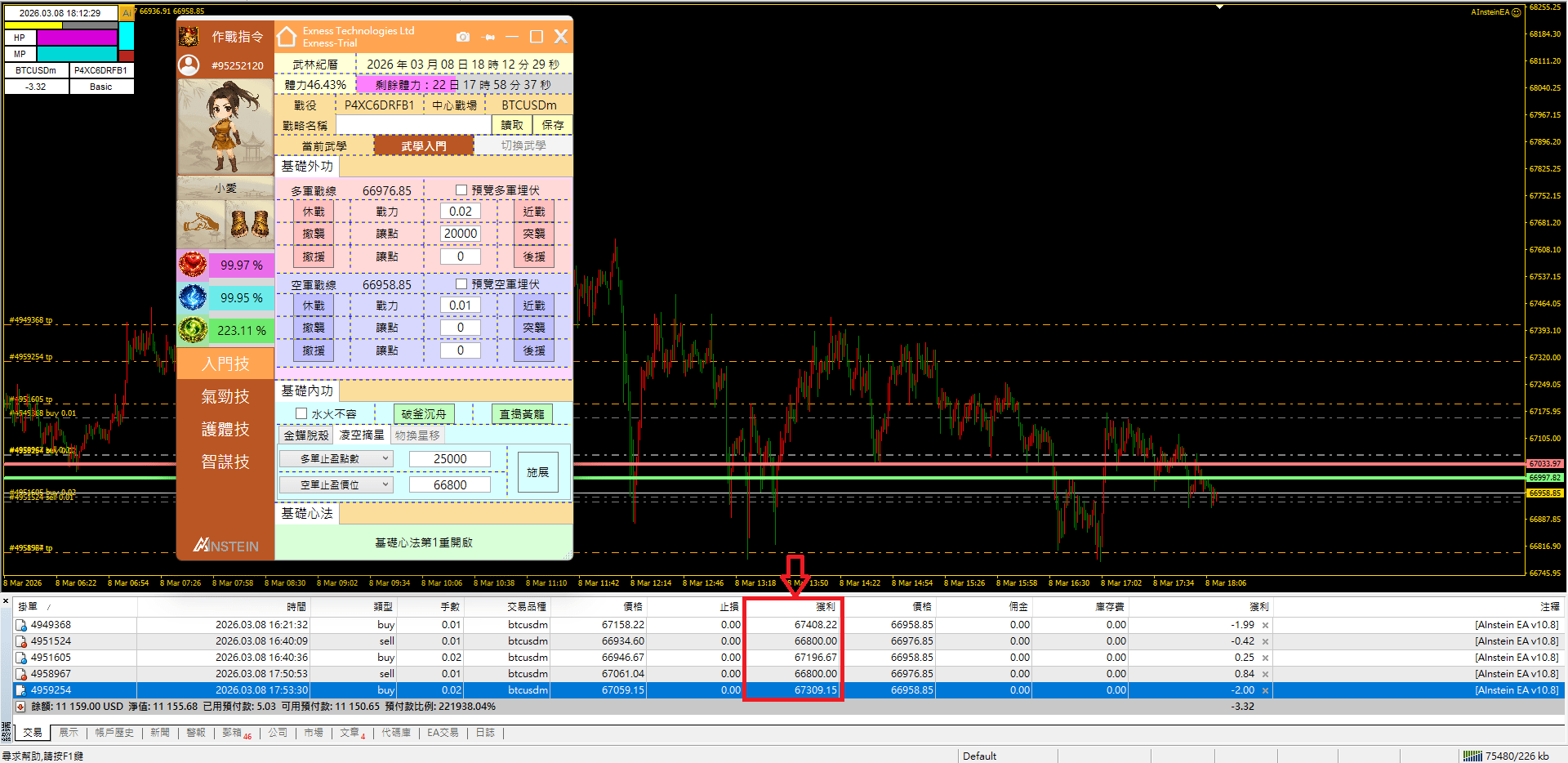Viewport: 1568px width, 763px height.
Task: Click the red 67033.97 price label
Action: 1545,464
